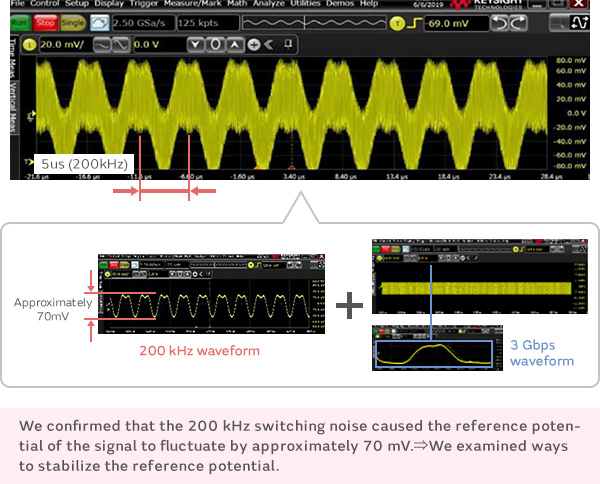Click the waveform cursor icon at top right
Image resolution: width=600 pixels, height=484 pixels.
[x=581, y=21]
